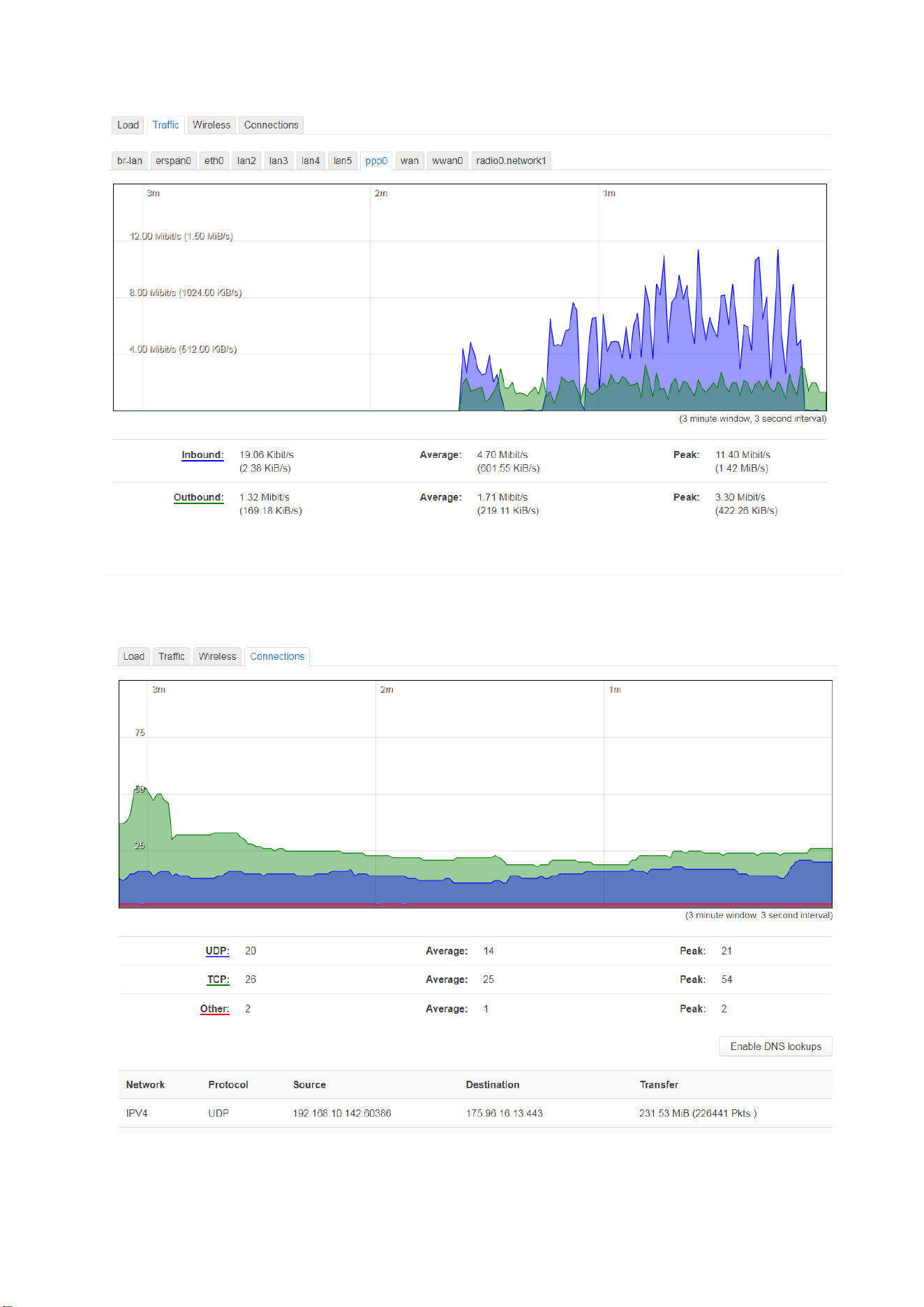Select the inbound peak 11.40 Mibit/s
Screen dimensions: 924x1307
(743, 455)
